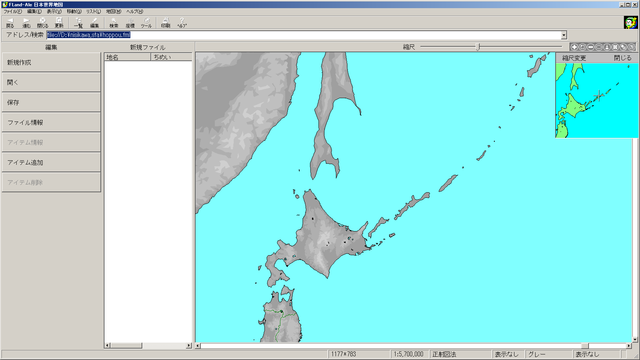Click inside the アドレス/検索 address field

[304, 35]
